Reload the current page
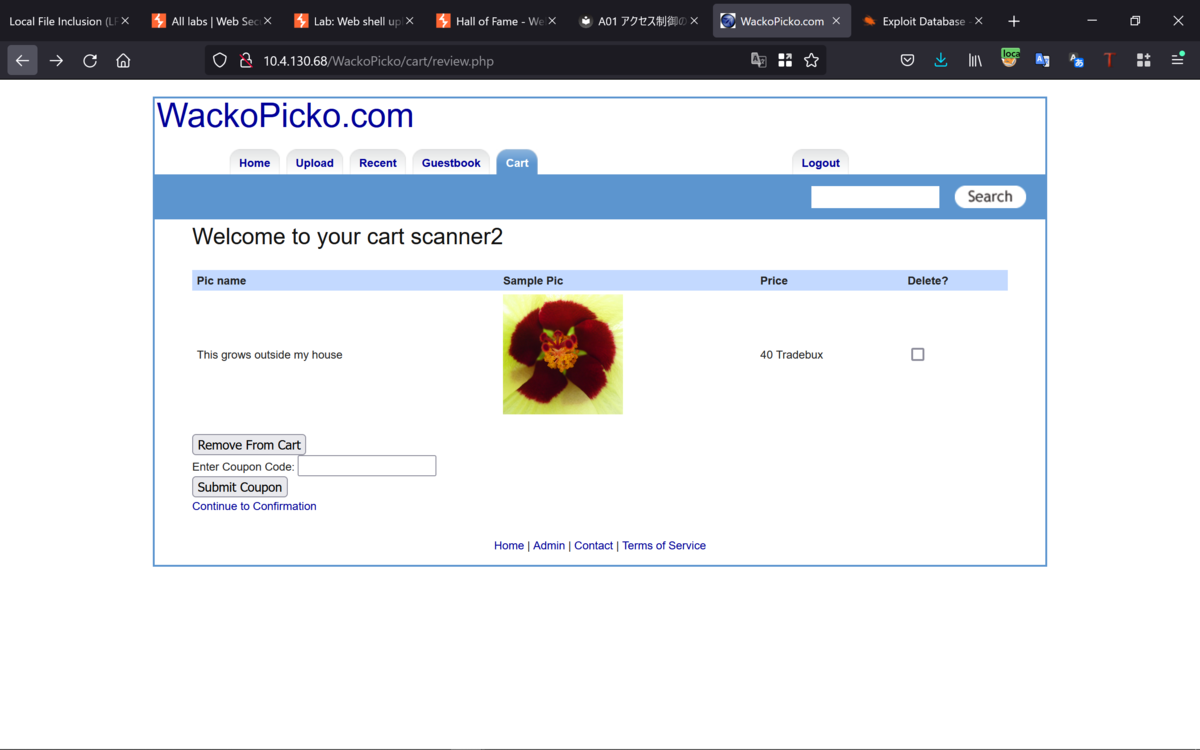 [90, 61]
